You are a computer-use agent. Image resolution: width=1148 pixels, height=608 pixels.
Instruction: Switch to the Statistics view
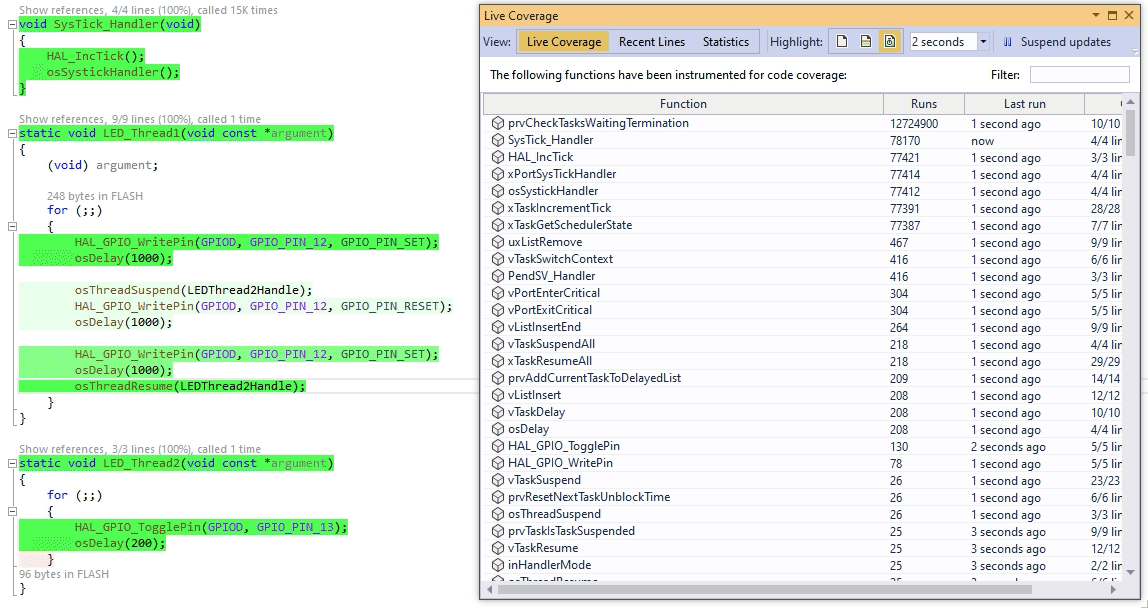coord(726,42)
